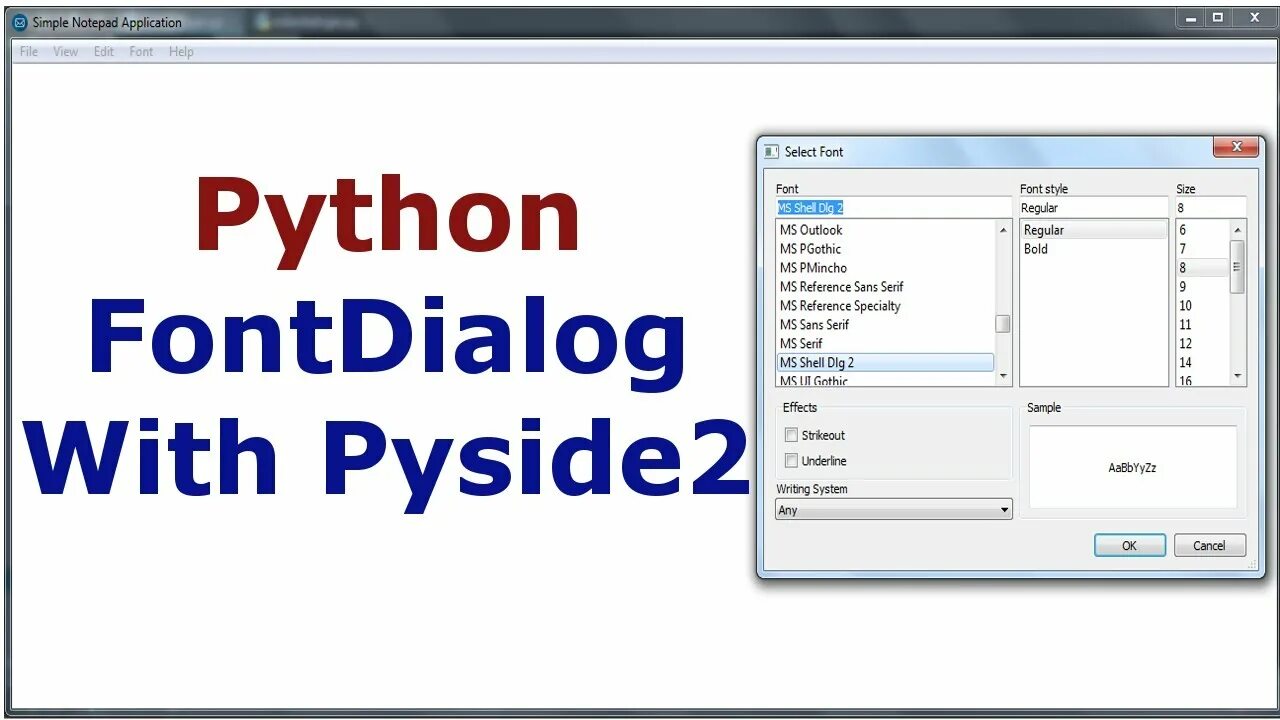Minimize the Simple Notepad Application window
The height and width of the screenshot is (720, 1280).
click(x=1190, y=18)
